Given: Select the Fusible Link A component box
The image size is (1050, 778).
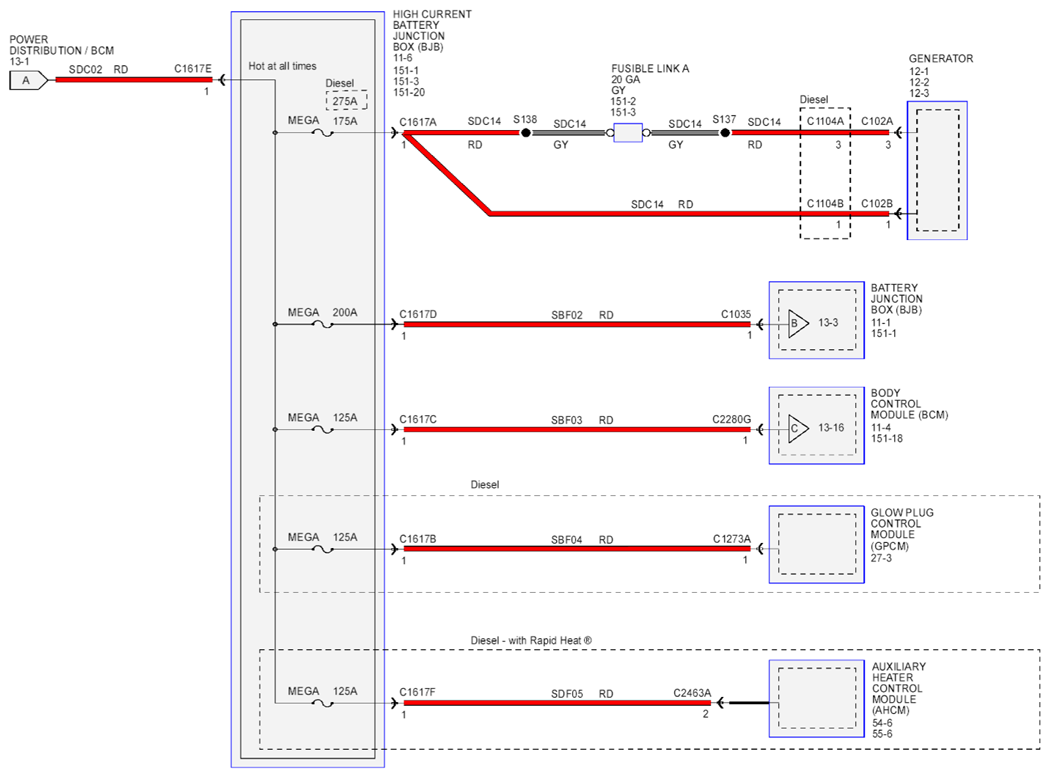Looking at the screenshot, I should tap(628, 133).
